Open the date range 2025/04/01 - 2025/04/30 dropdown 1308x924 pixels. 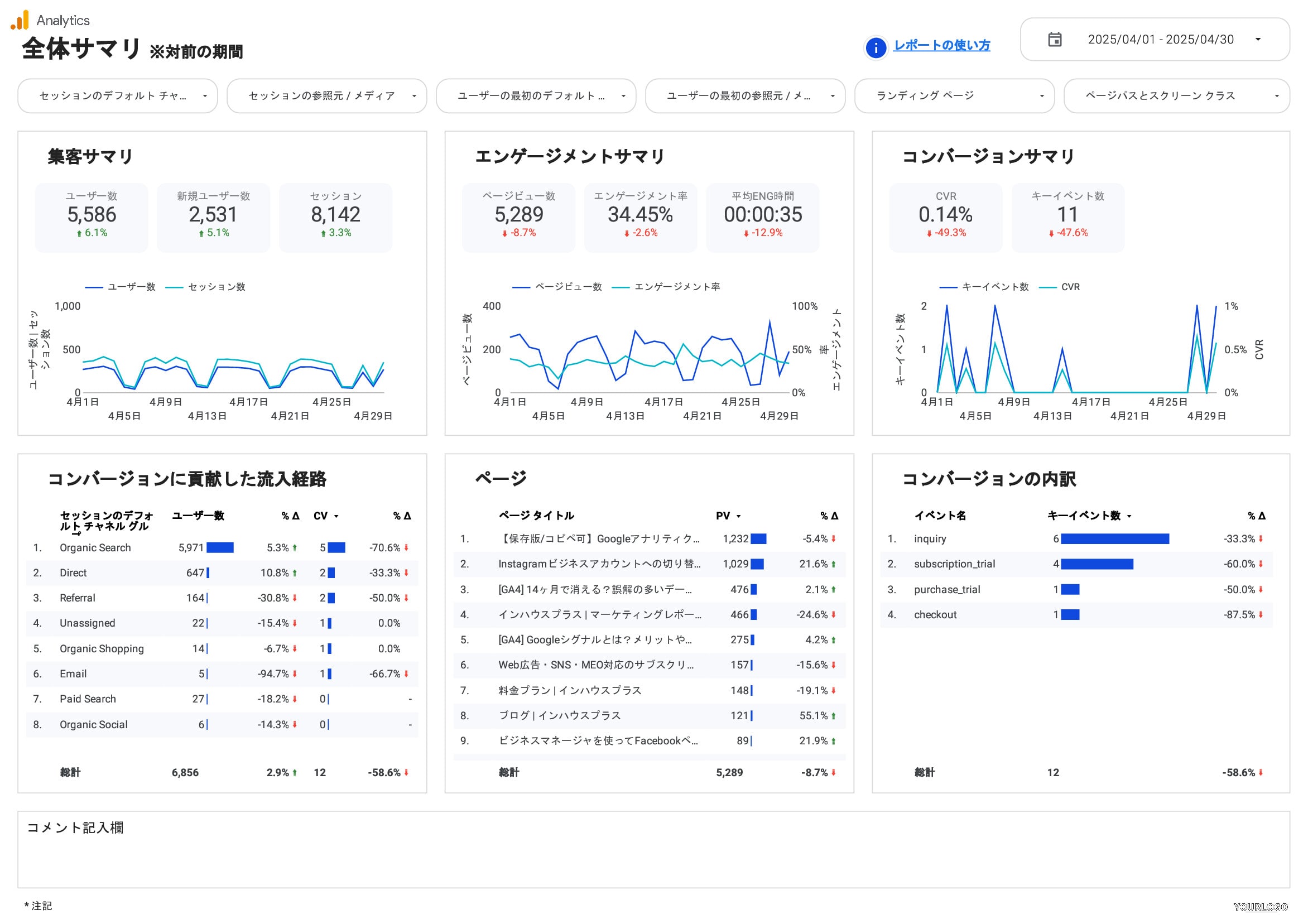tap(1155, 39)
